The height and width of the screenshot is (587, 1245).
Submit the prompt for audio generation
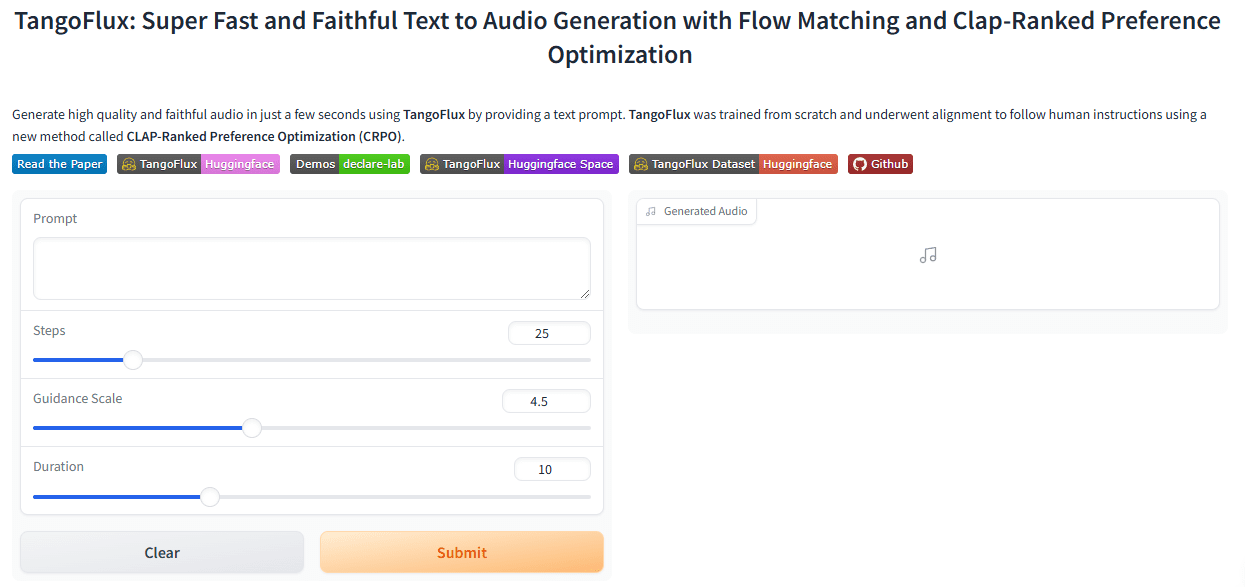click(462, 552)
